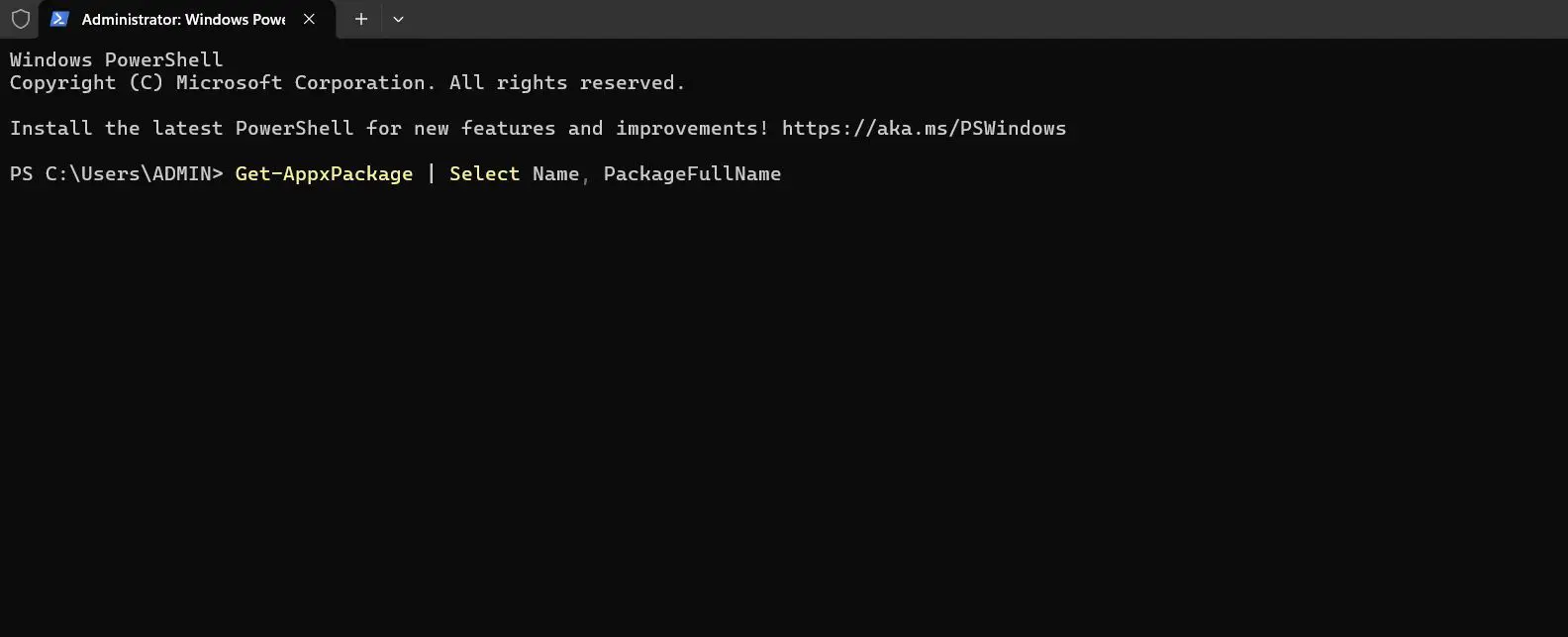Click the empty terminal area to focus input
The width and height of the screenshot is (1568, 637).
coord(782,396)
